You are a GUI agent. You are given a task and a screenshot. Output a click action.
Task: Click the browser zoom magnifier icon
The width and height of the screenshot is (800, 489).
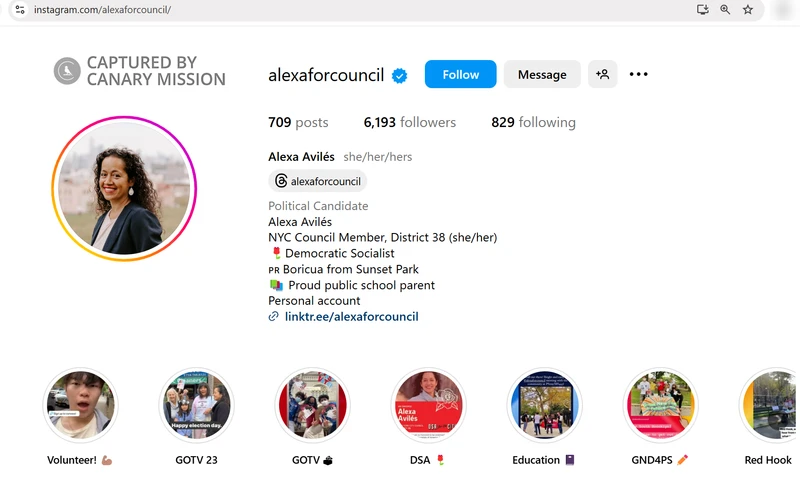coord(725,10)
